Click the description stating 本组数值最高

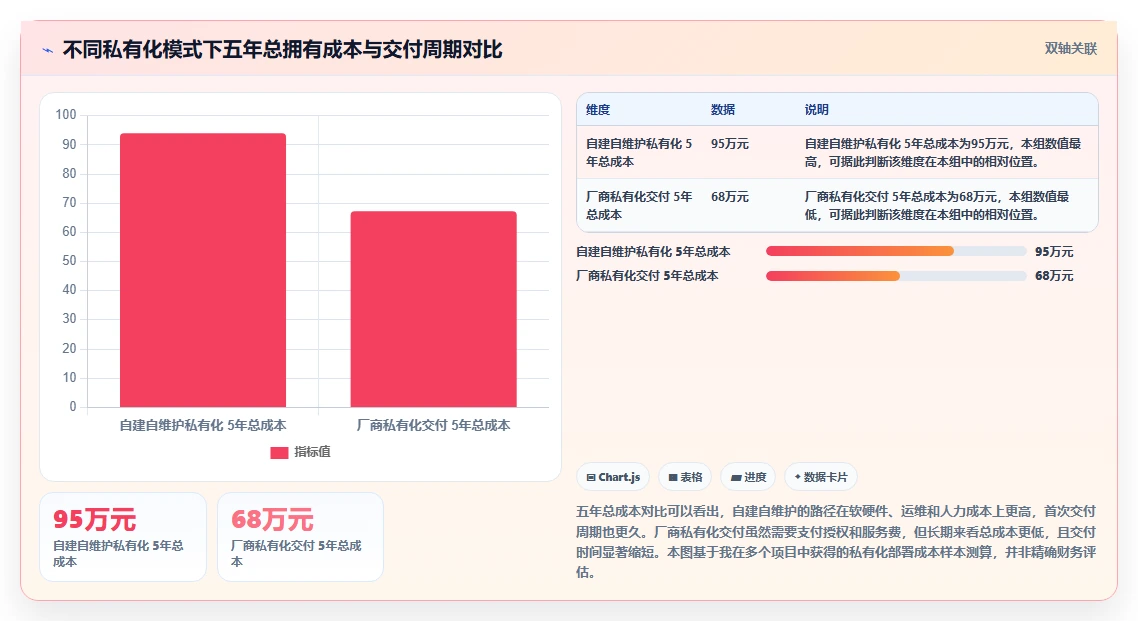click(x=943, y=152)
